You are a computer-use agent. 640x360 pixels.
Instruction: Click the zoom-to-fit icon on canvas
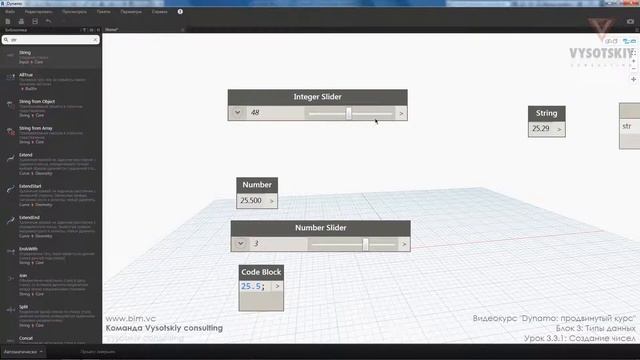633,53
